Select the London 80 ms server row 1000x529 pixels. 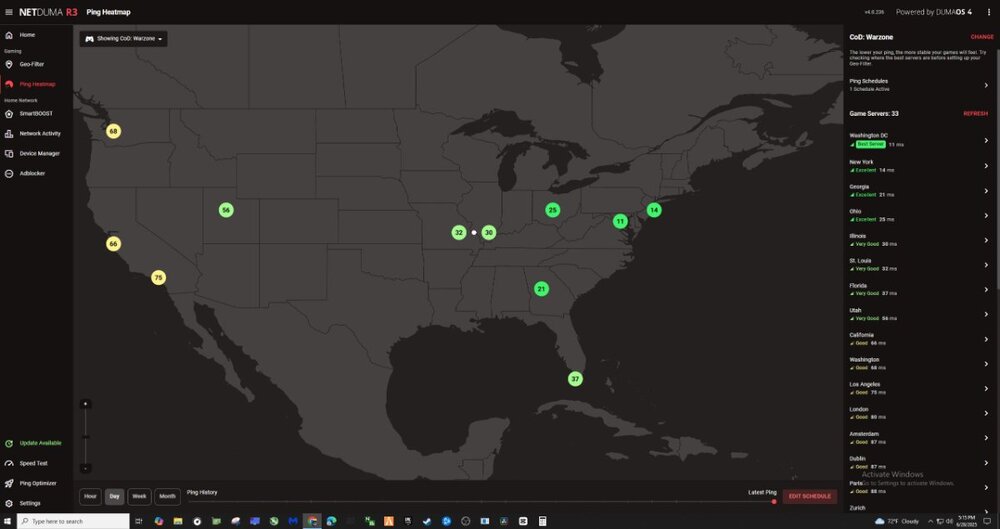coord(920,413)
